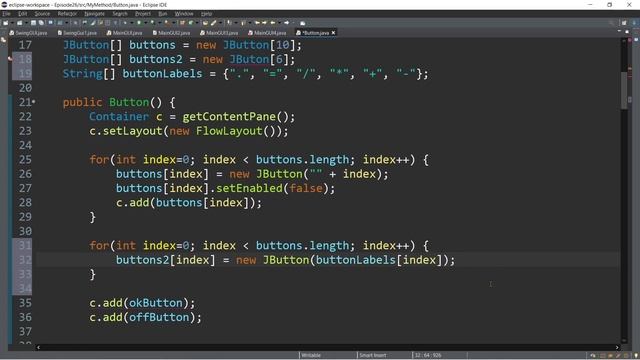640x360 pixels.
Task: Switch to the SwingGUI.java tab
Action: point(29,33)
